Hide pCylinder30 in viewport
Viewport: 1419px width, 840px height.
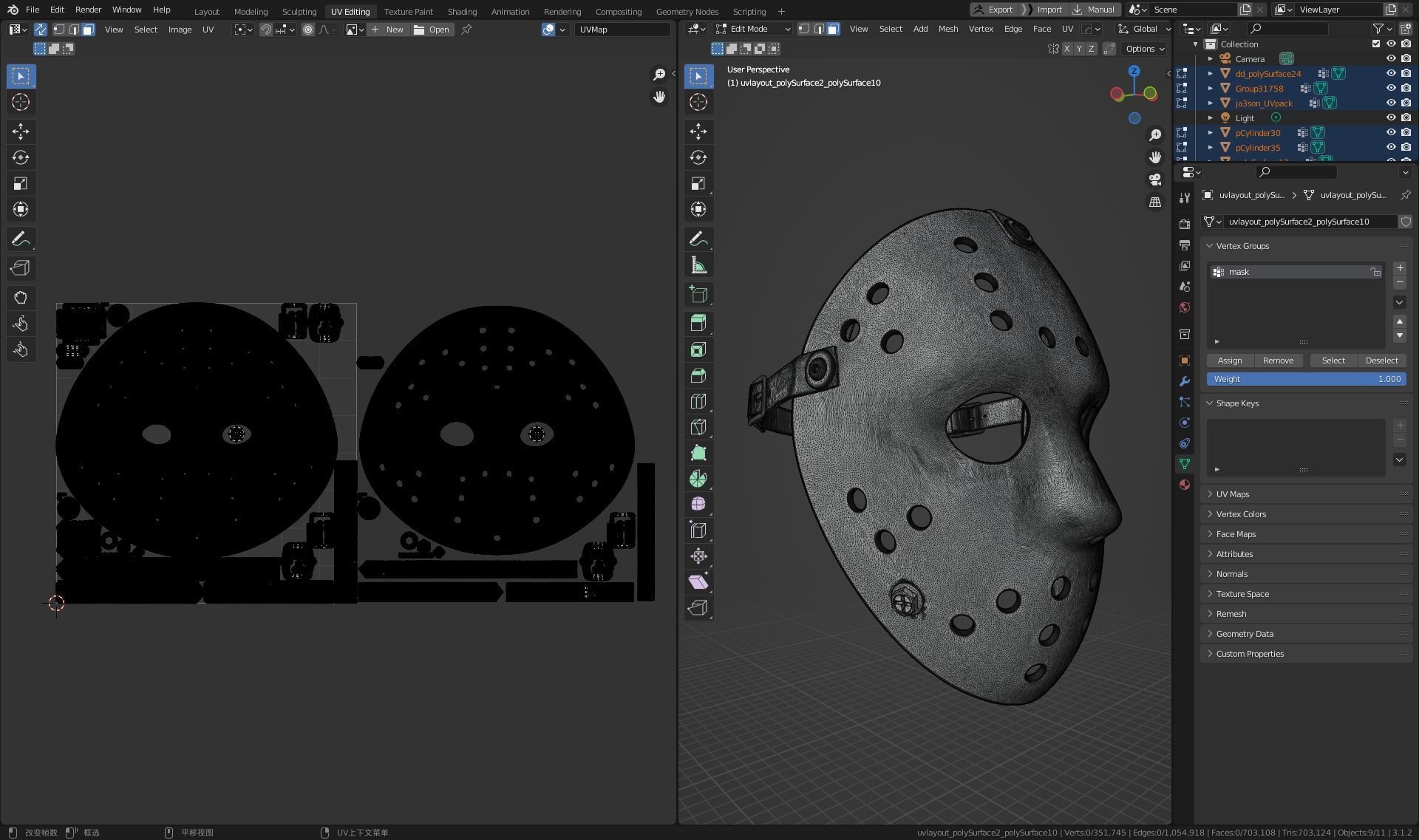pyautogui.click(x=1390, y=132)
